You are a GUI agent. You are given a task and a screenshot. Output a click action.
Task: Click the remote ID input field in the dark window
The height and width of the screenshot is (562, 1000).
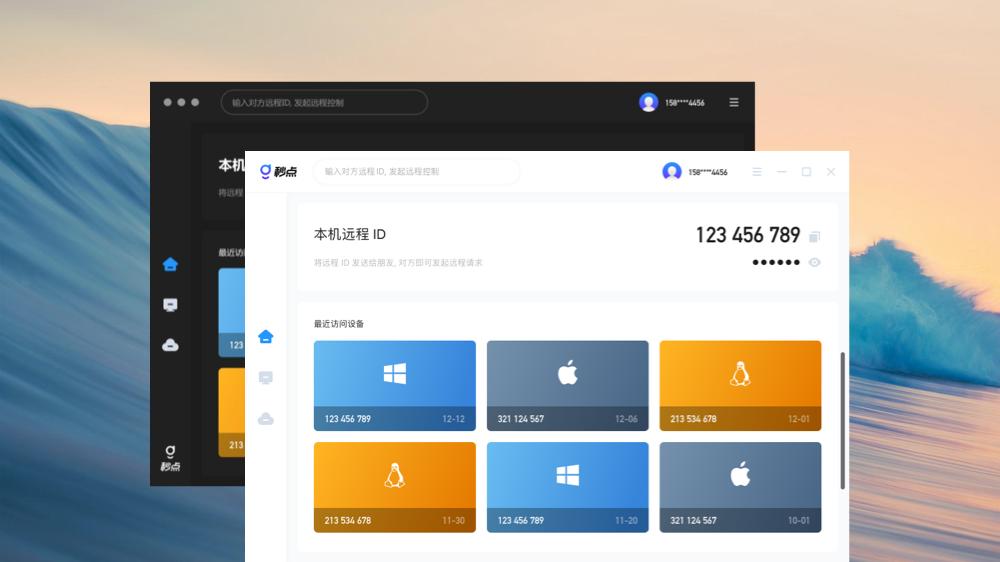point(324,102)
